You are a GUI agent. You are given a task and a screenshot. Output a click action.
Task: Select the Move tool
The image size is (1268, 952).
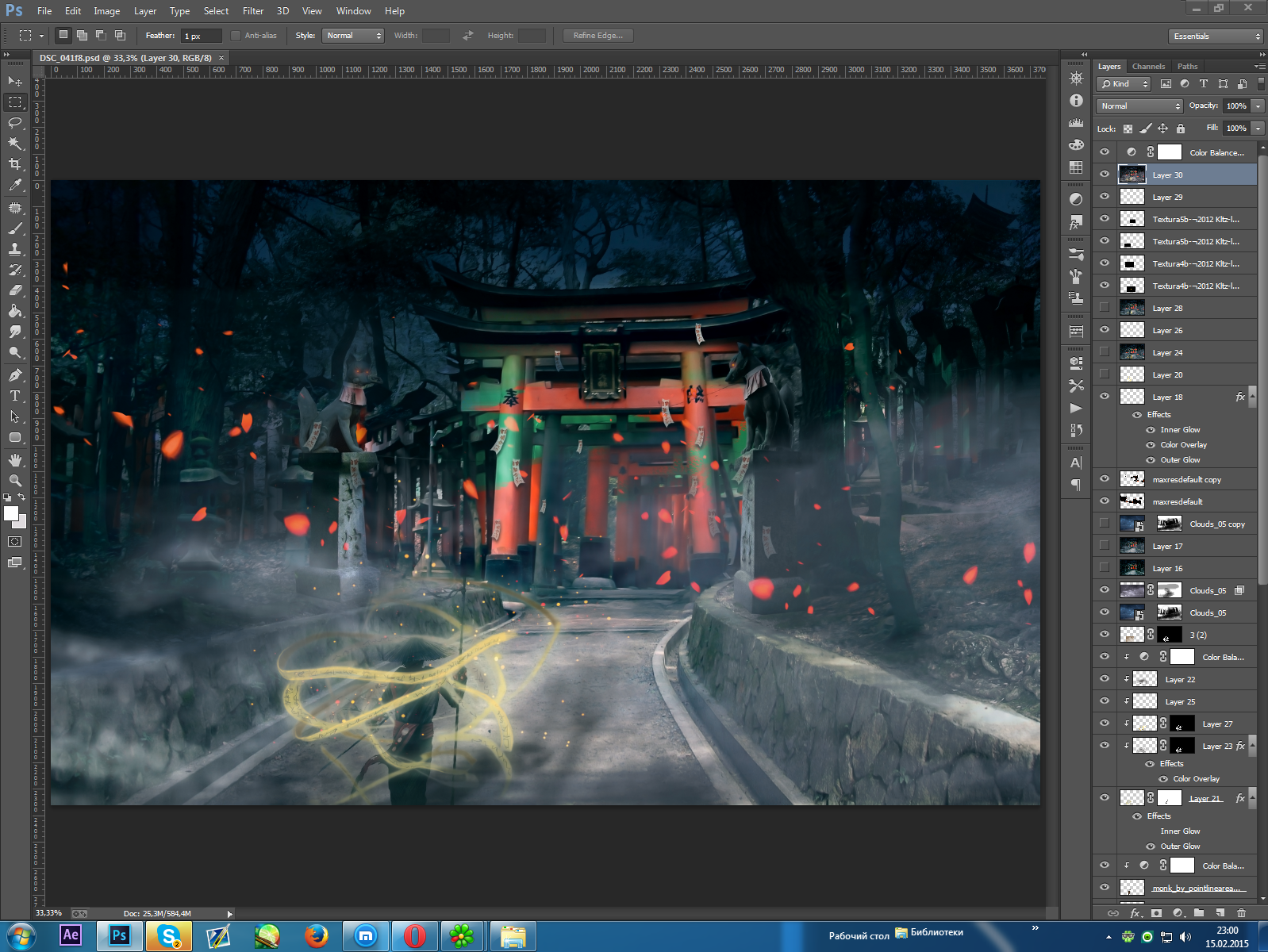click(15, 81)
